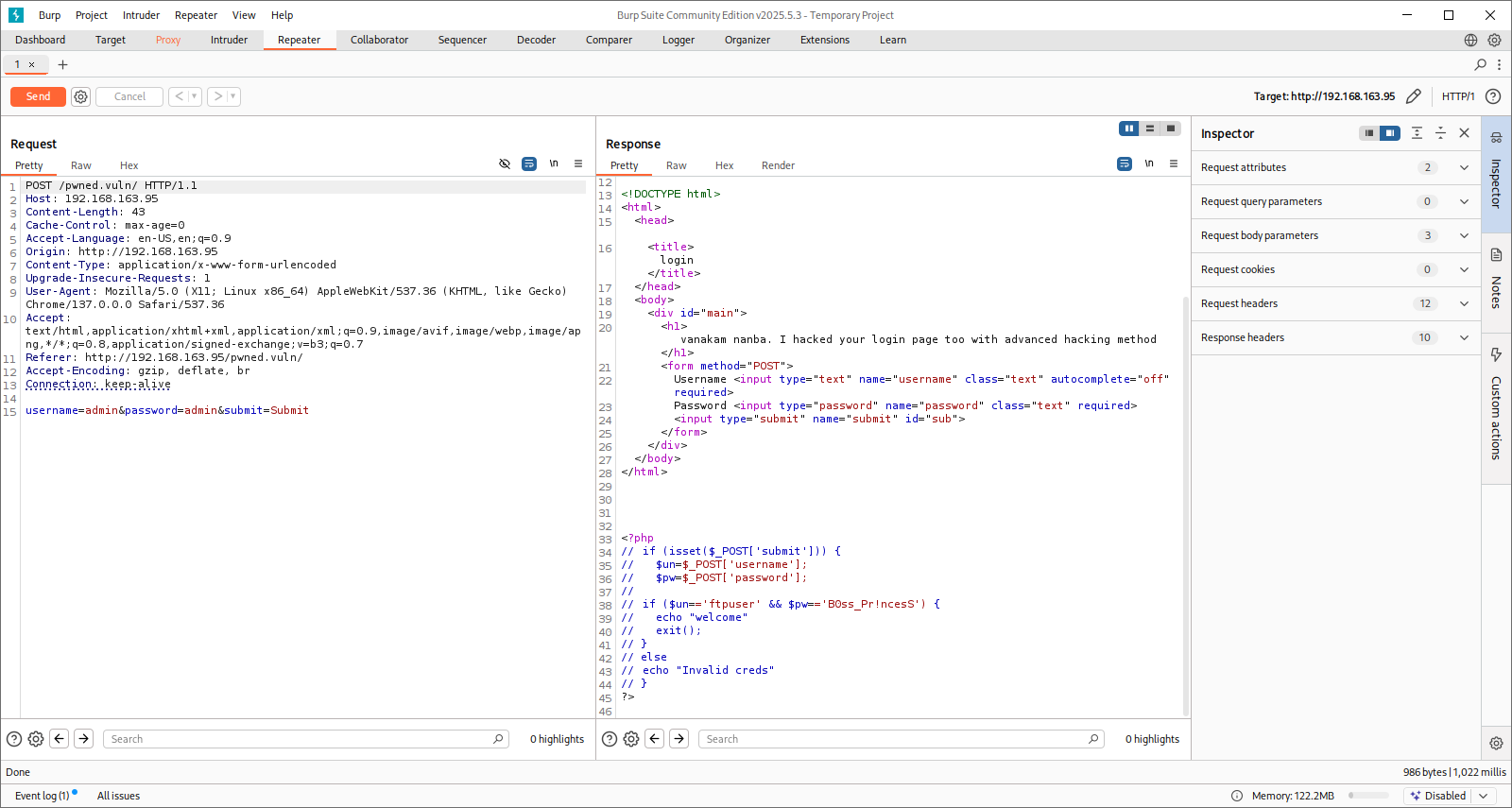
Task: Open response editor hamburger menu
Action: tap(1174, 163)
